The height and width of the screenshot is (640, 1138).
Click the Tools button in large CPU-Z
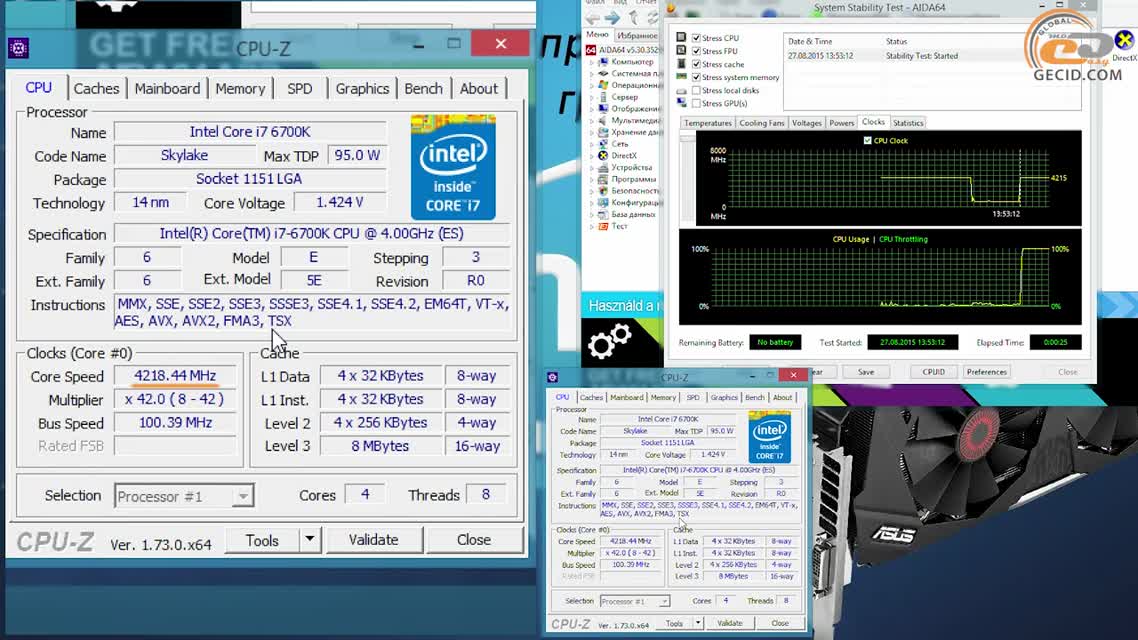262,540
